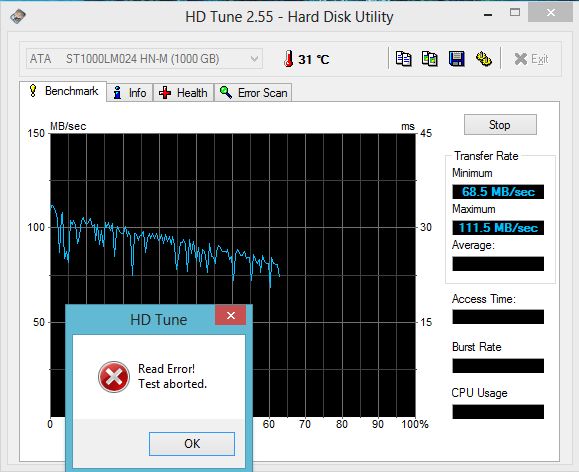Click the Stop button
The image size is (579, 472).
[500, 125]
